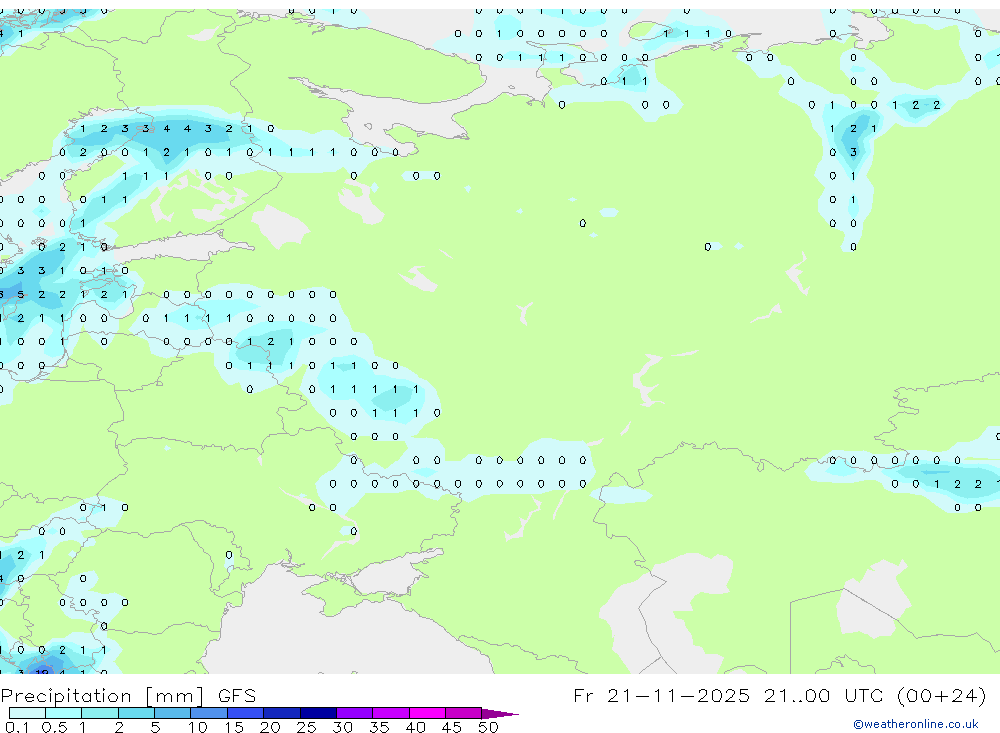This screenshot has height=733, width=1000.
Task: Click the forecast date 'Fr 21-11-2025'
Action: tap(661, 695)
